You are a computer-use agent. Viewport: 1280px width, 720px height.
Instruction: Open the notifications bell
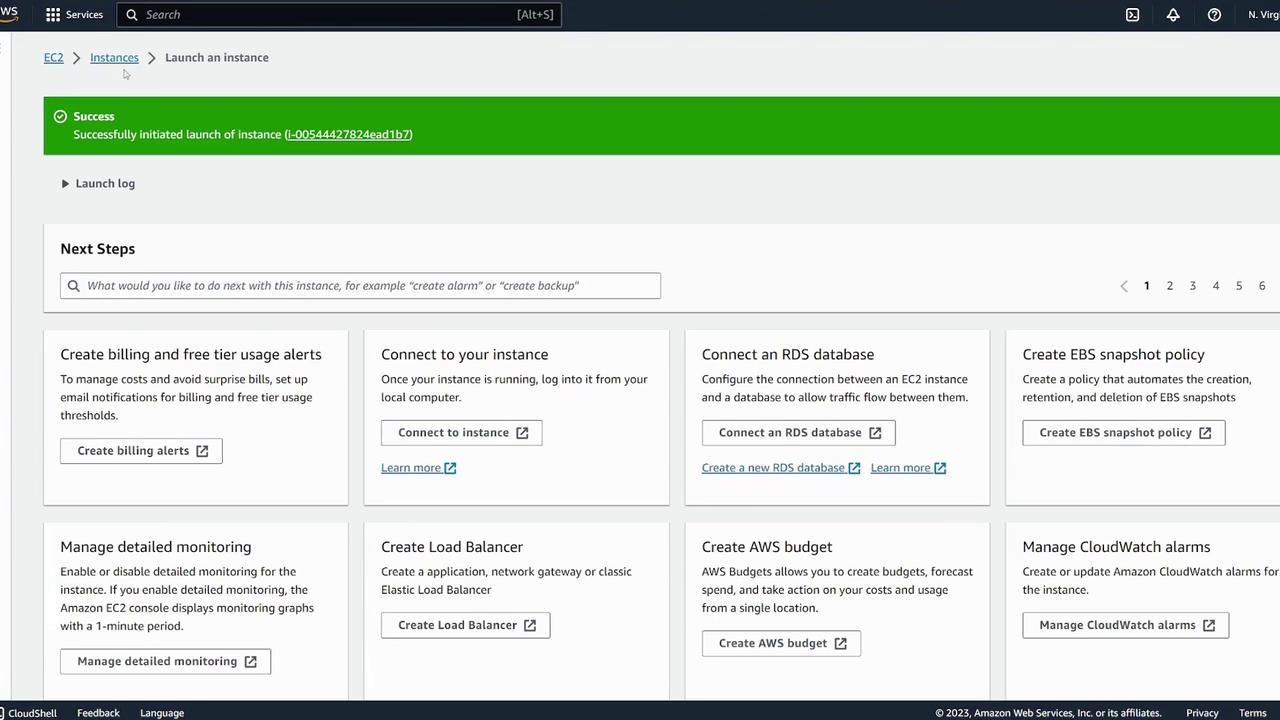[1173, 15]
